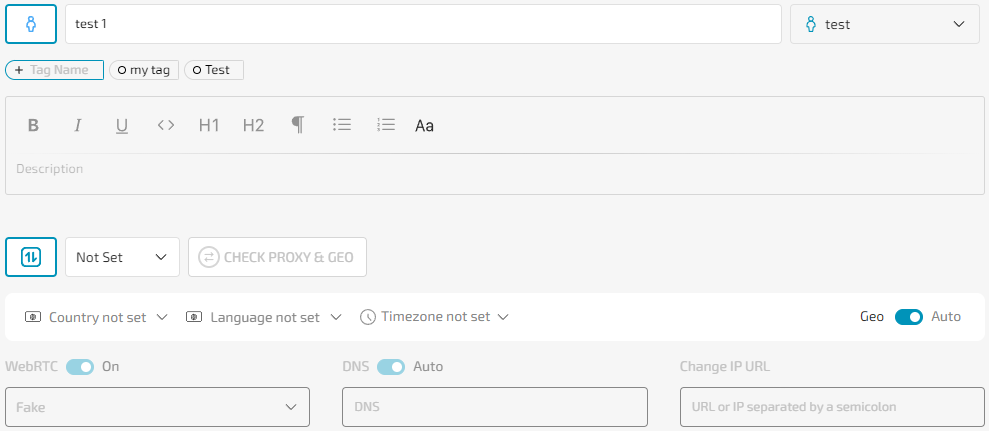
Task: Click the profile name field 'test 1'
Action: pyautogui.click(x=423, y=24)
